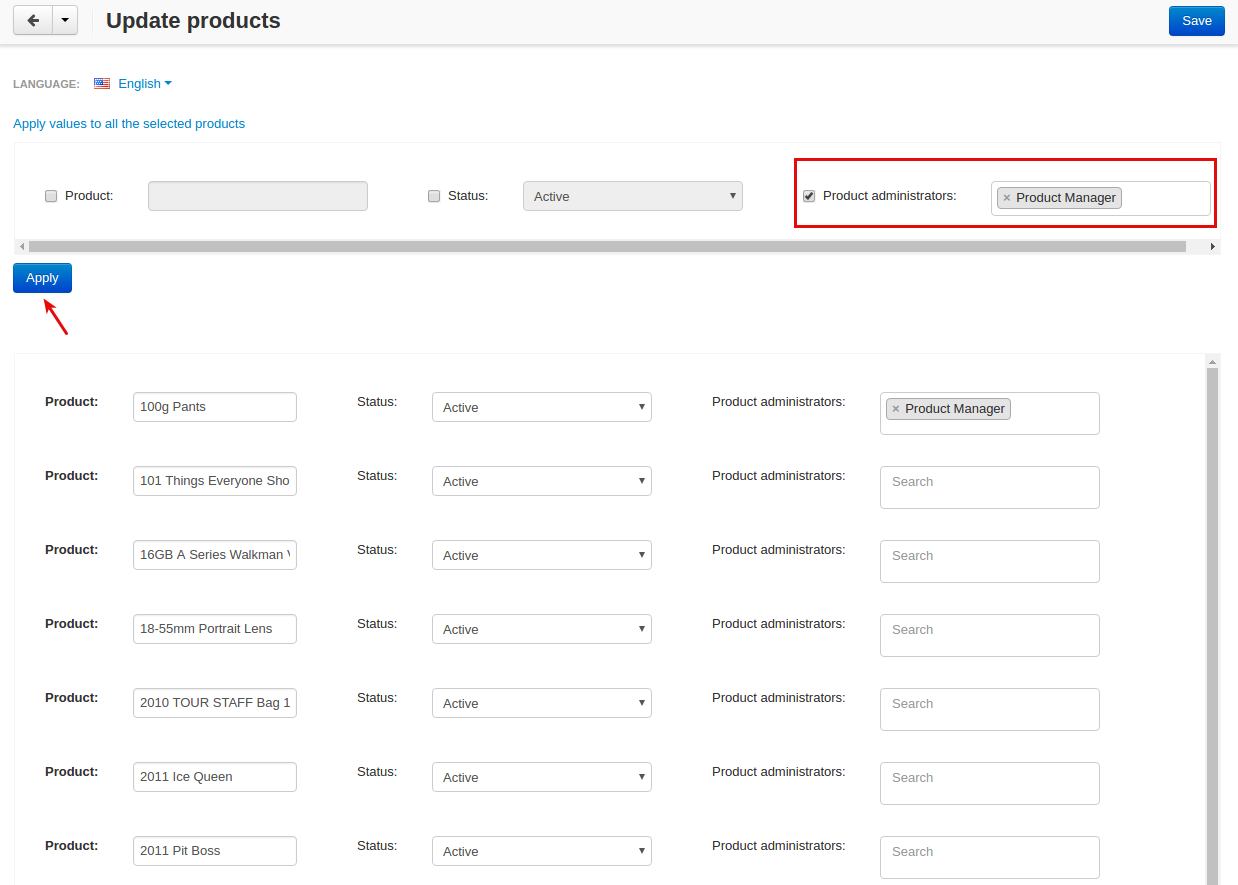Screen dimensions: 1238x885
Task: Click the back arrow button
Action: (x=33, y=21)
